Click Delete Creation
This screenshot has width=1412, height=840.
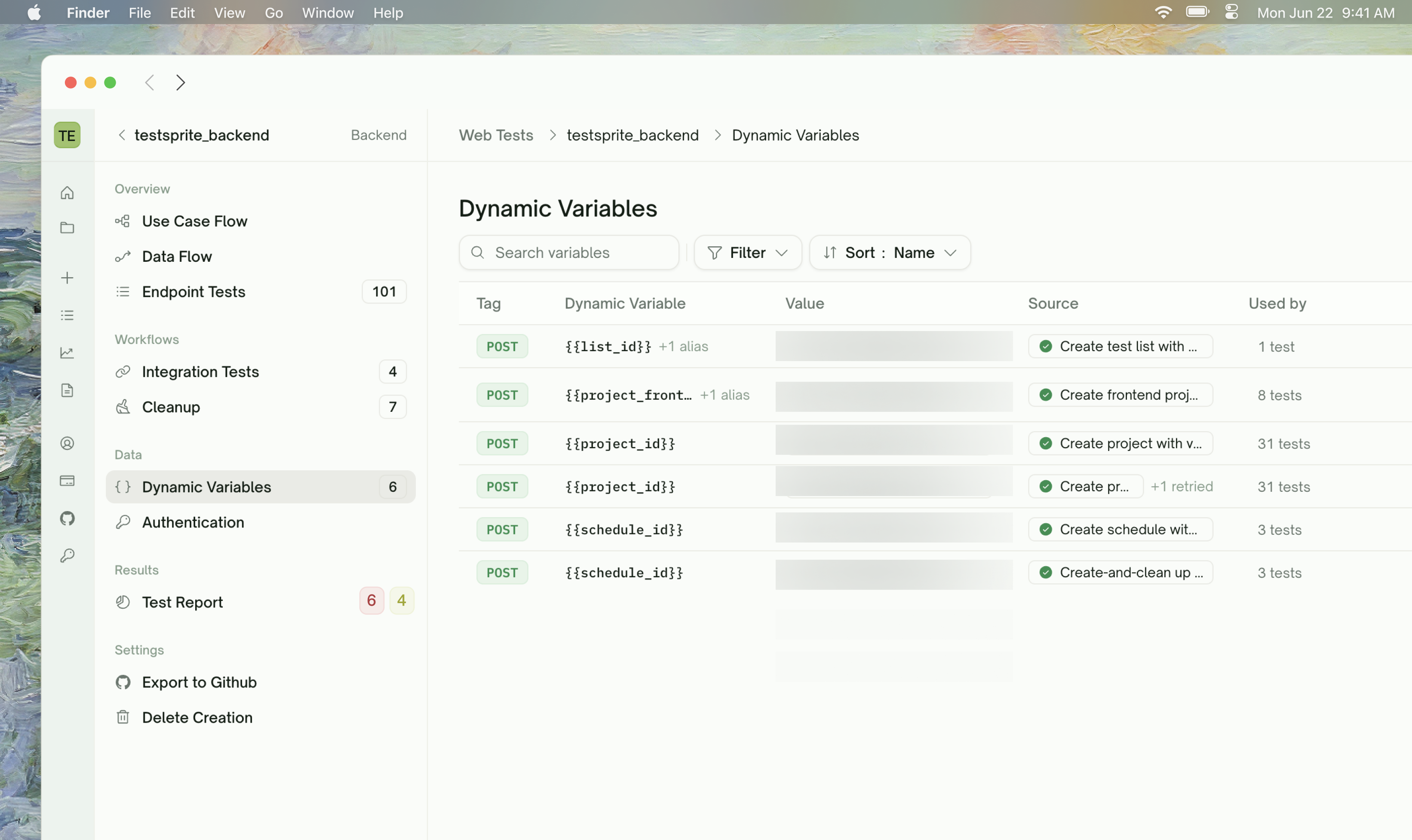(x=261, y=718)
